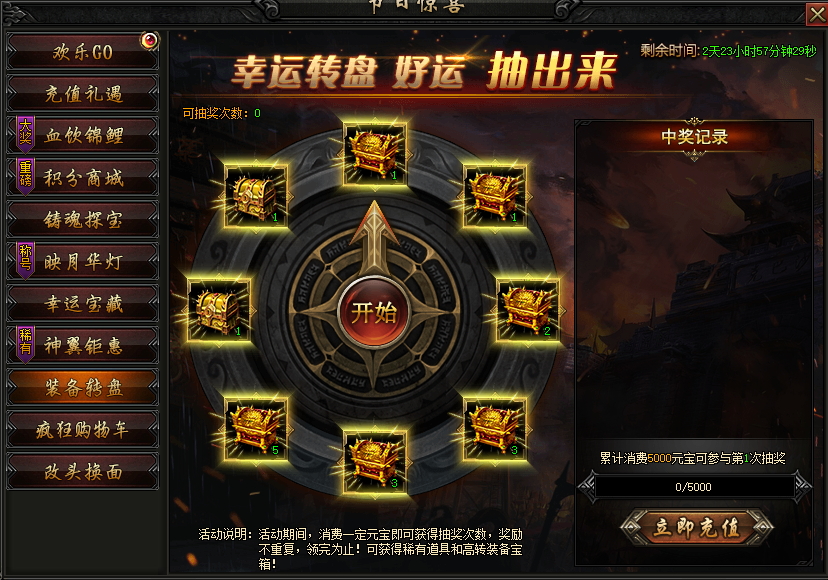Open the 铸魂探宝 tab

coord(82,219)
